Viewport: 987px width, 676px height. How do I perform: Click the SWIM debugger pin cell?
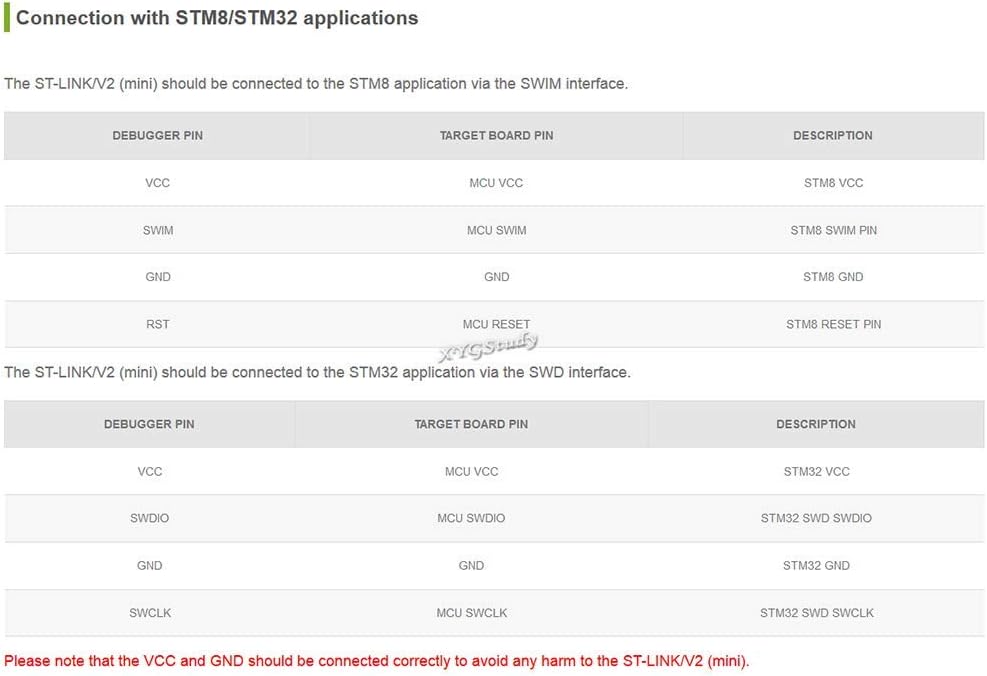tap(158, 230)
